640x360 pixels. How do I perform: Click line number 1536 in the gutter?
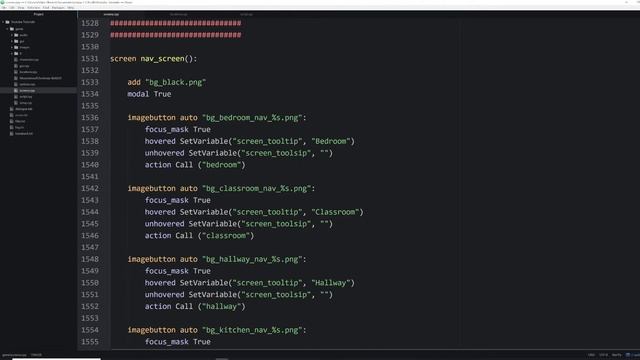tap(90, 118)
